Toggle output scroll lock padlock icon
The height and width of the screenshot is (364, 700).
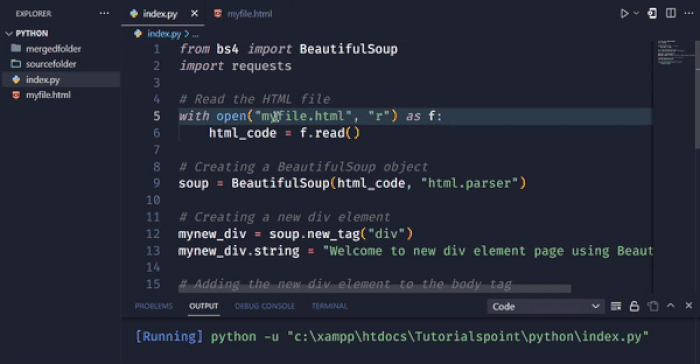[x=634, y=306]
